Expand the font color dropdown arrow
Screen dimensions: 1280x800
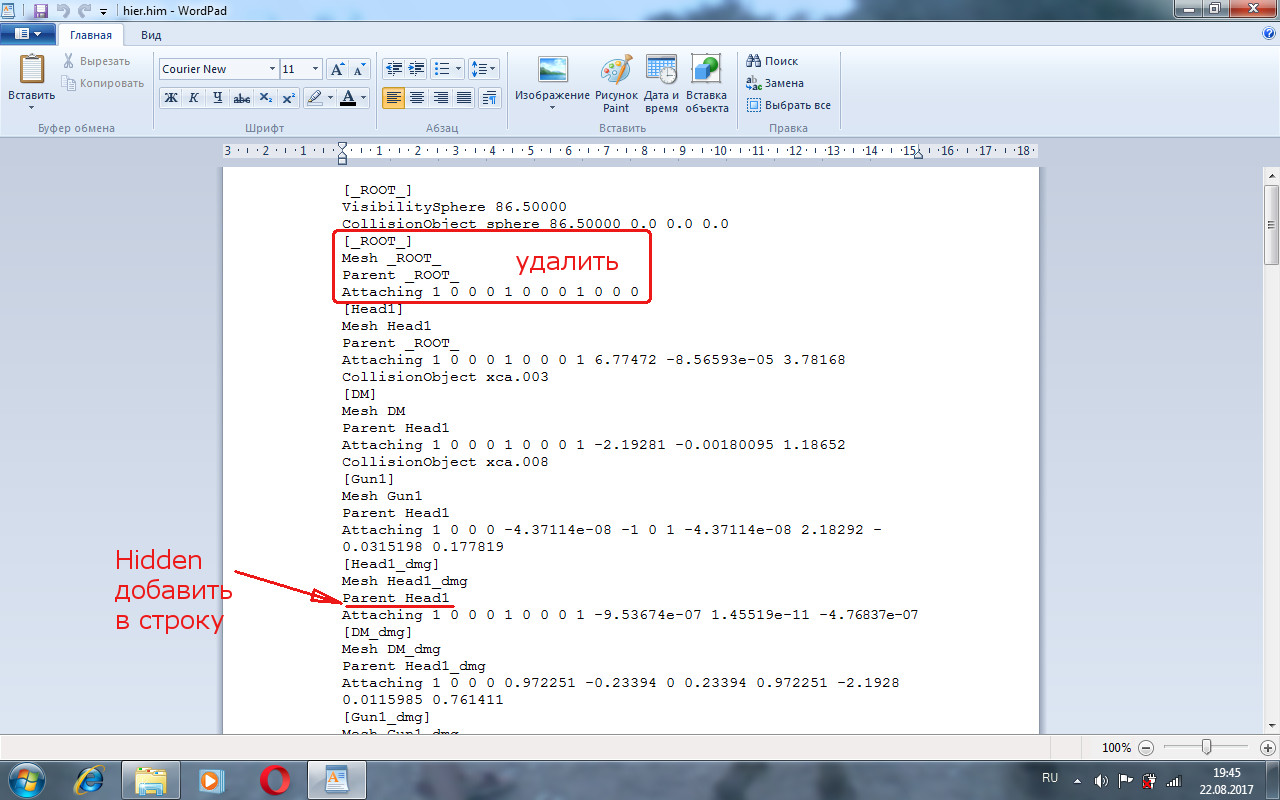[x=364, y=97]
